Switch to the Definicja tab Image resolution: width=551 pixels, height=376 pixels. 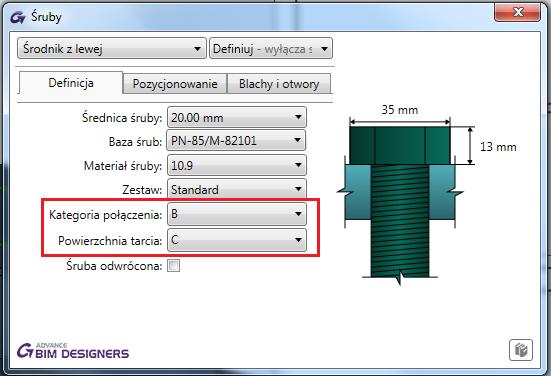[71, 83]
